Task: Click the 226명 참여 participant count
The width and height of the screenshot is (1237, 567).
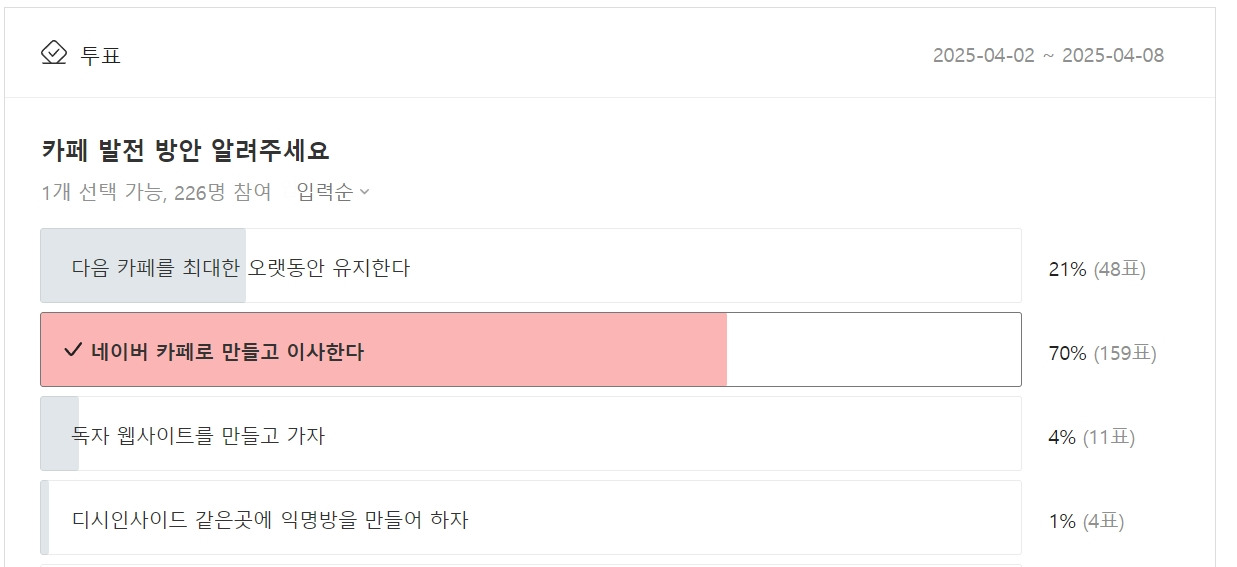Action: click(x=223, y=192)
